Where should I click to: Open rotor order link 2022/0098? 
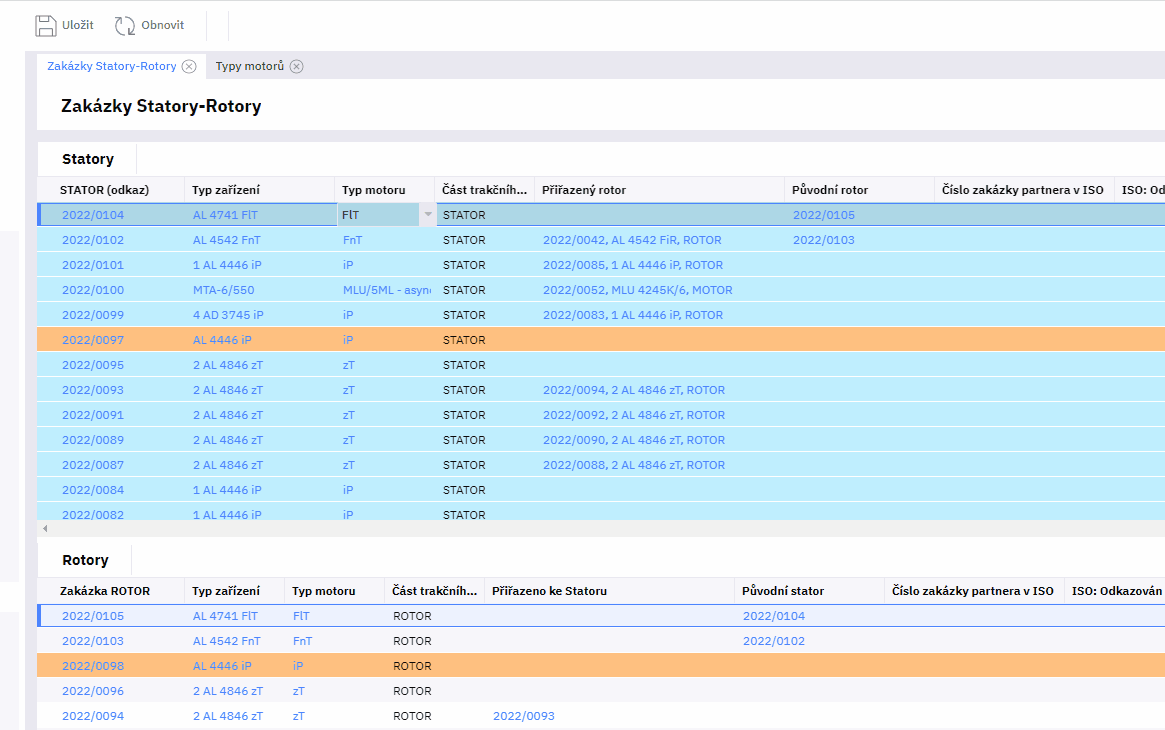tap(93, 666)
